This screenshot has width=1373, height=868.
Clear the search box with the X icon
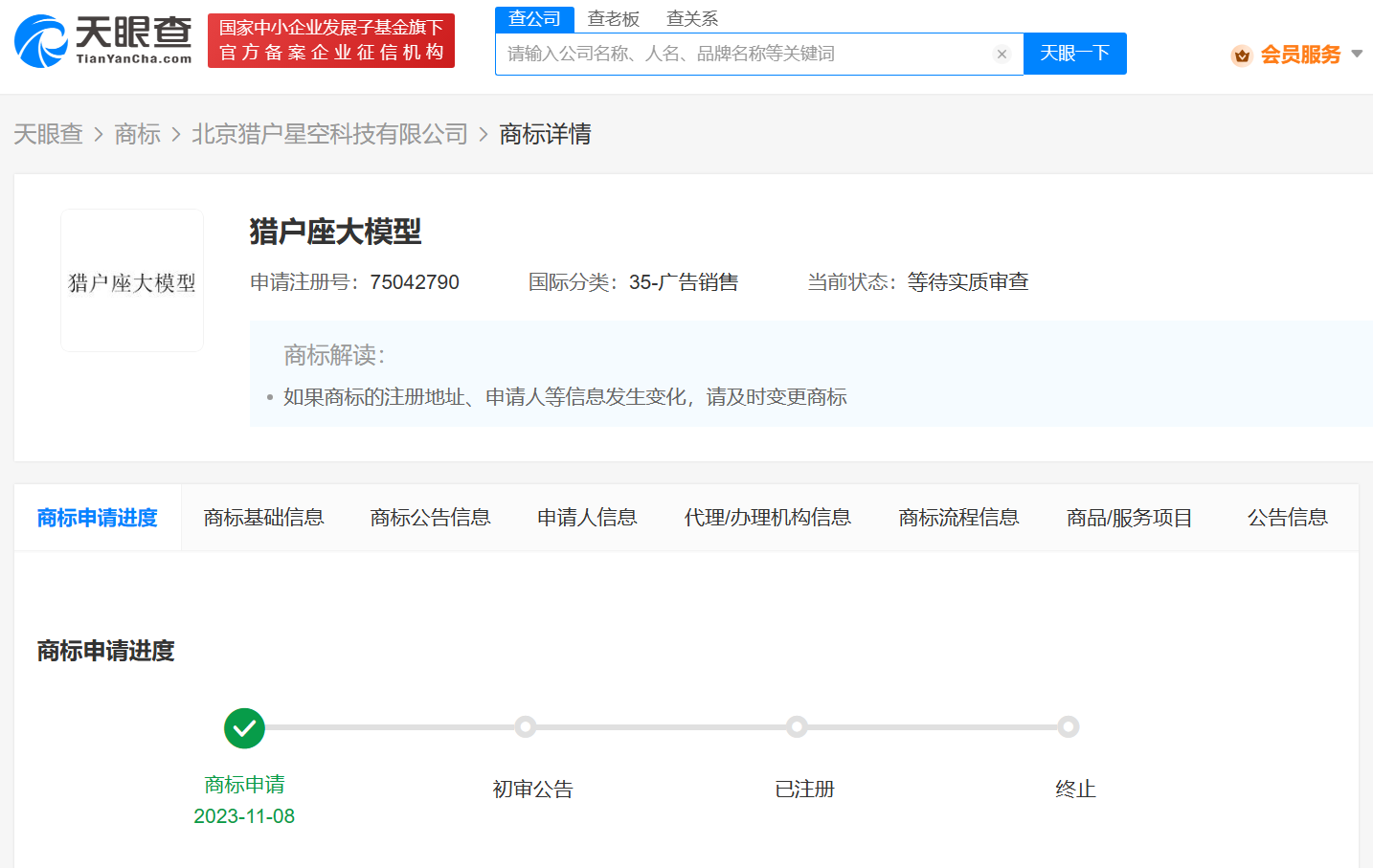[1002, 54]
